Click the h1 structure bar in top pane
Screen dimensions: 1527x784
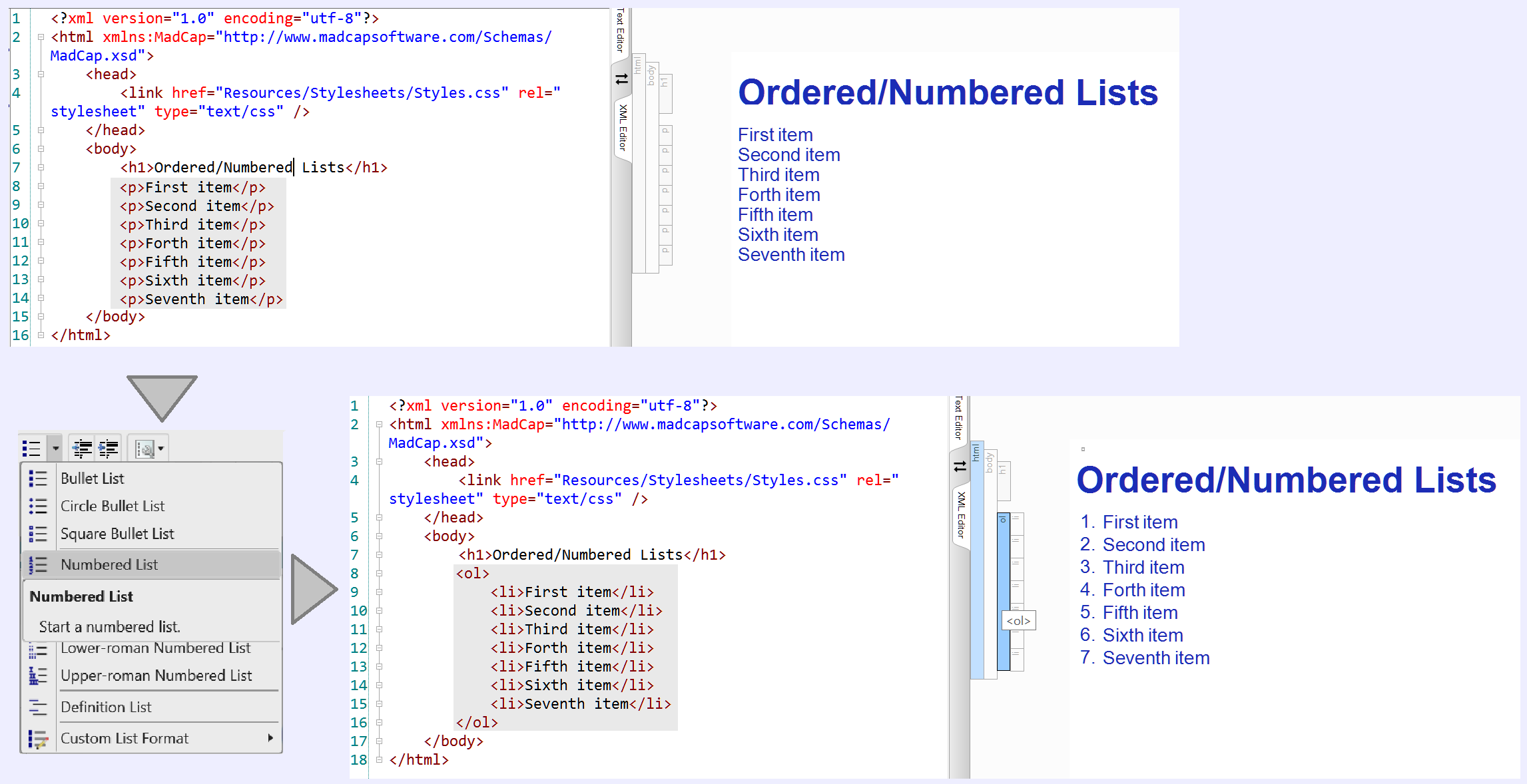(x=665, y=93)
